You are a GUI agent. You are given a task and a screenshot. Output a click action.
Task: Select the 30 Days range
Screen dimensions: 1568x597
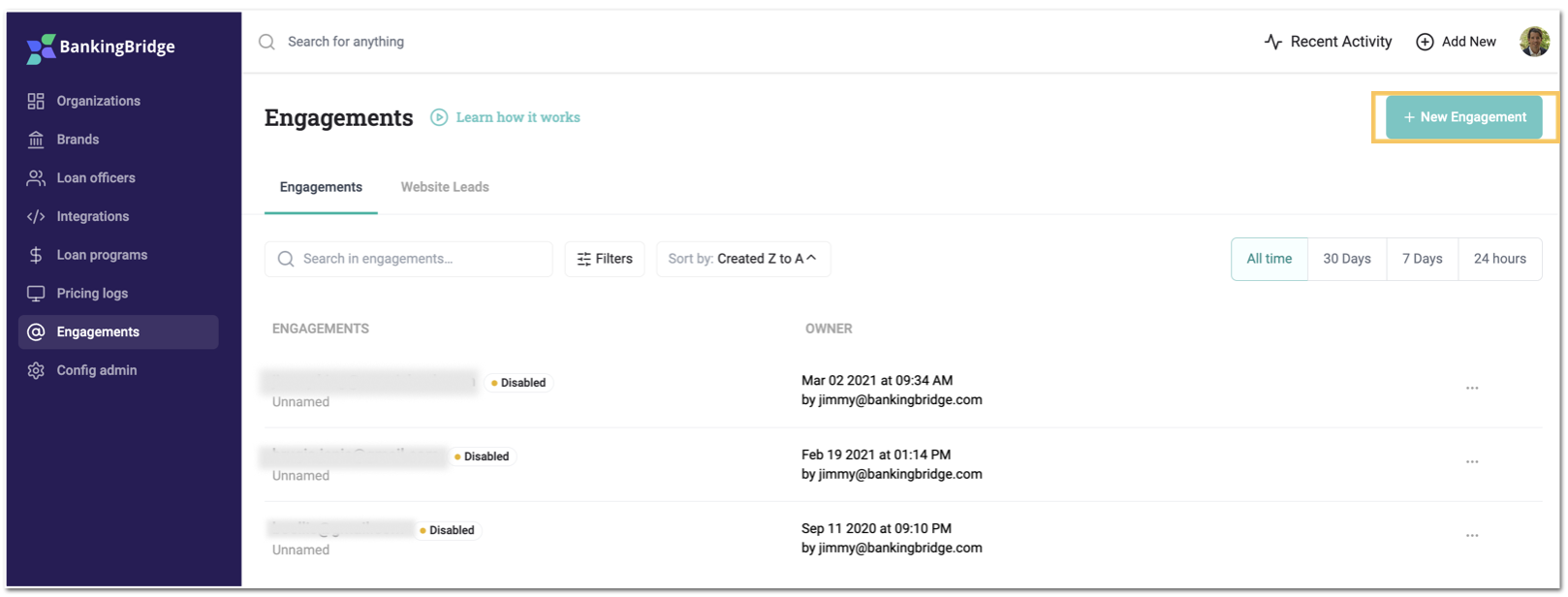tap(1347, 259)
